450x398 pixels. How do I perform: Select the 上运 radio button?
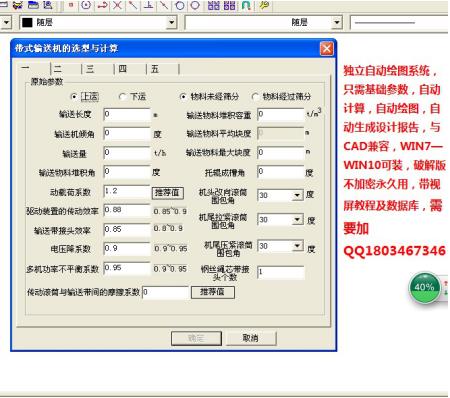pos(74,97)
